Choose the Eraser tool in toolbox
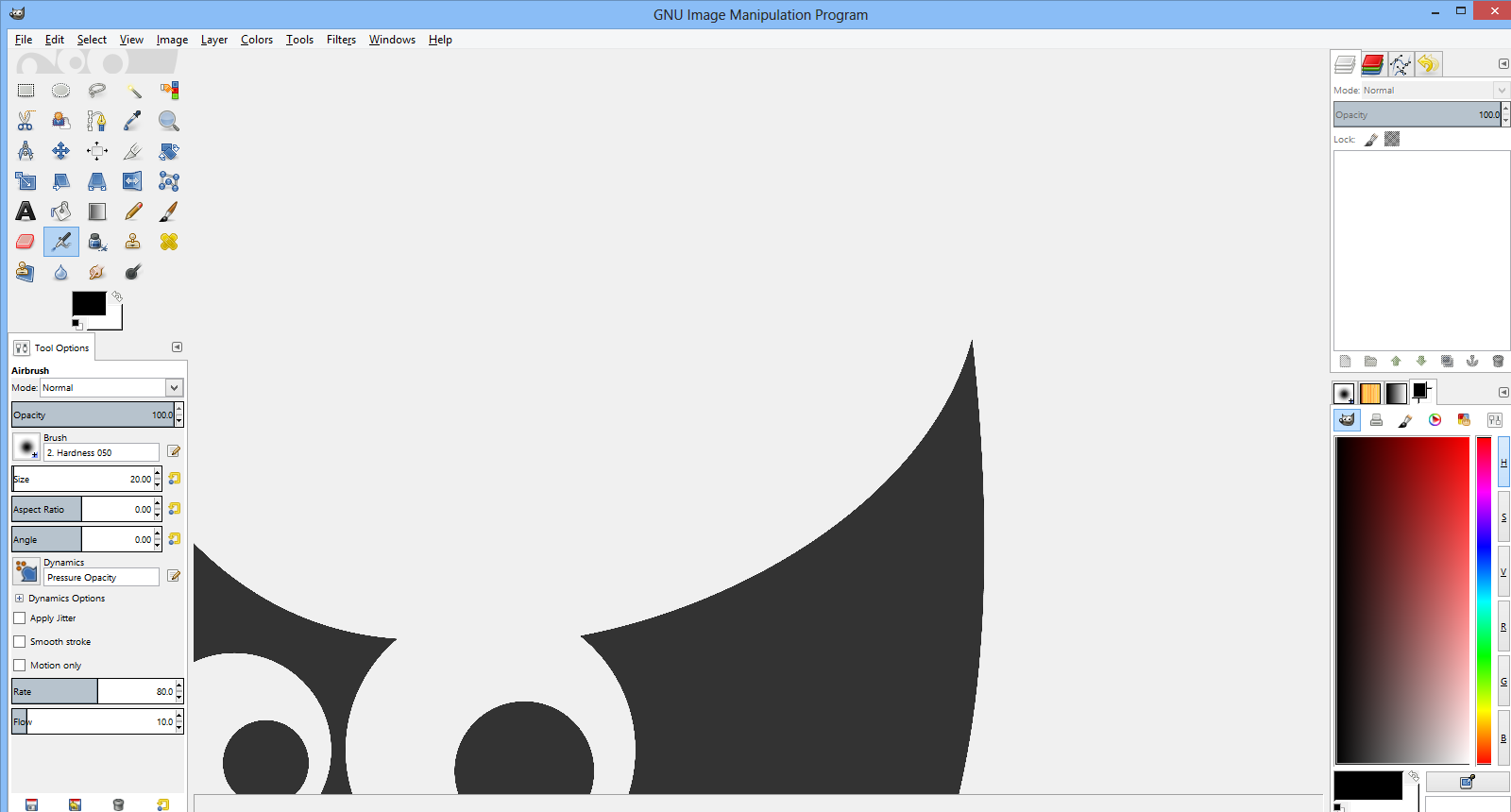This screenshot has height=812, width=1511. pyautogui.click(x=25, y=242)
